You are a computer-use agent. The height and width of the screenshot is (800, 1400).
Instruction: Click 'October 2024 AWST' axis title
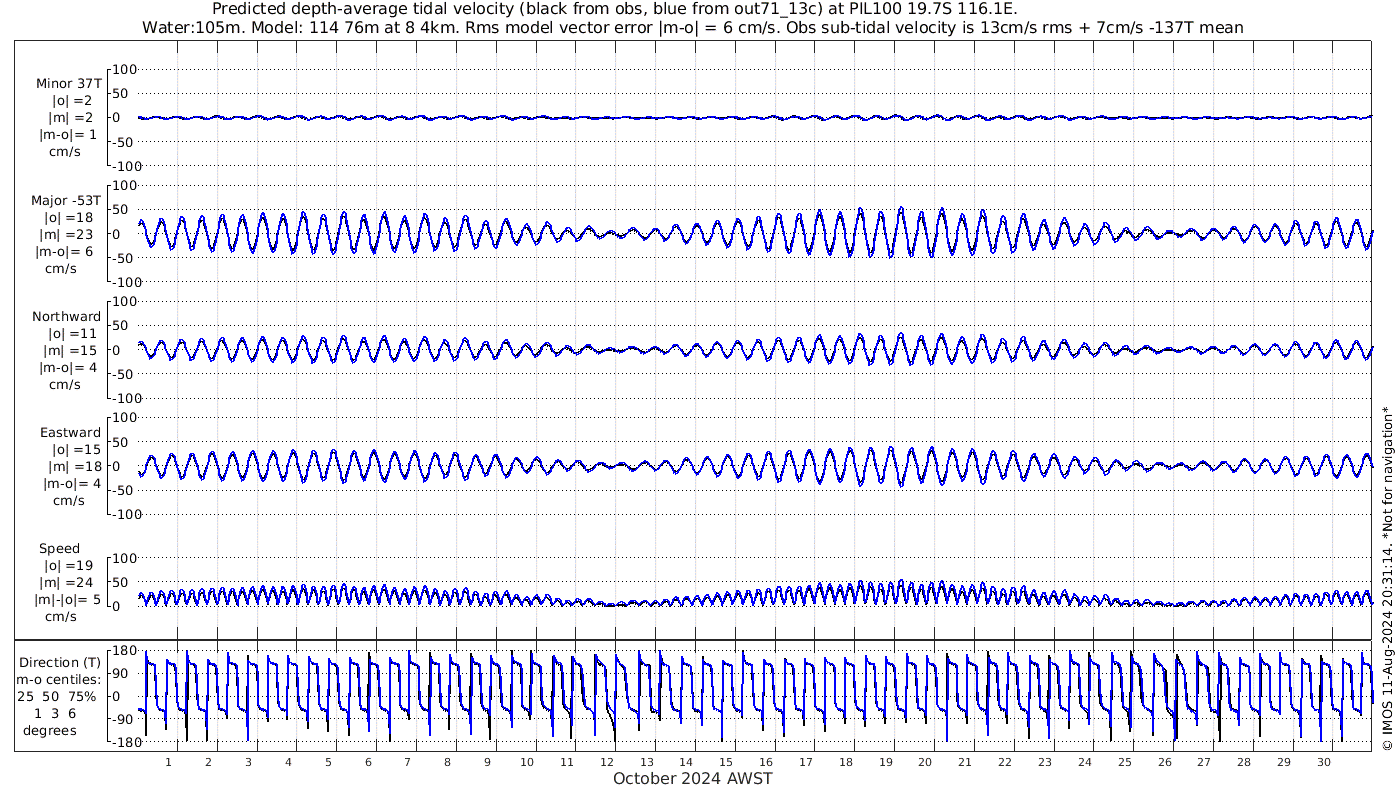[x=693, y=778]
